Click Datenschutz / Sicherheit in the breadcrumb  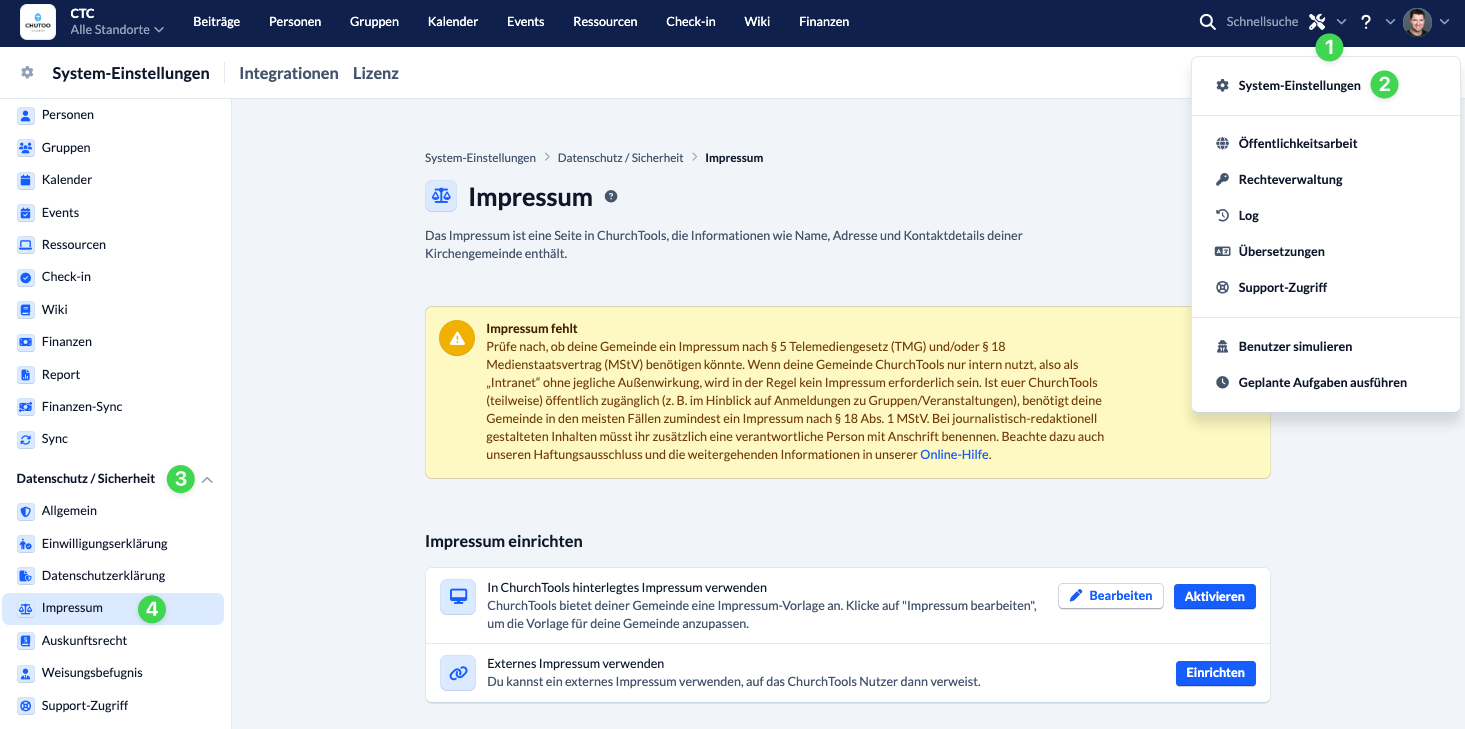[620, 158]
